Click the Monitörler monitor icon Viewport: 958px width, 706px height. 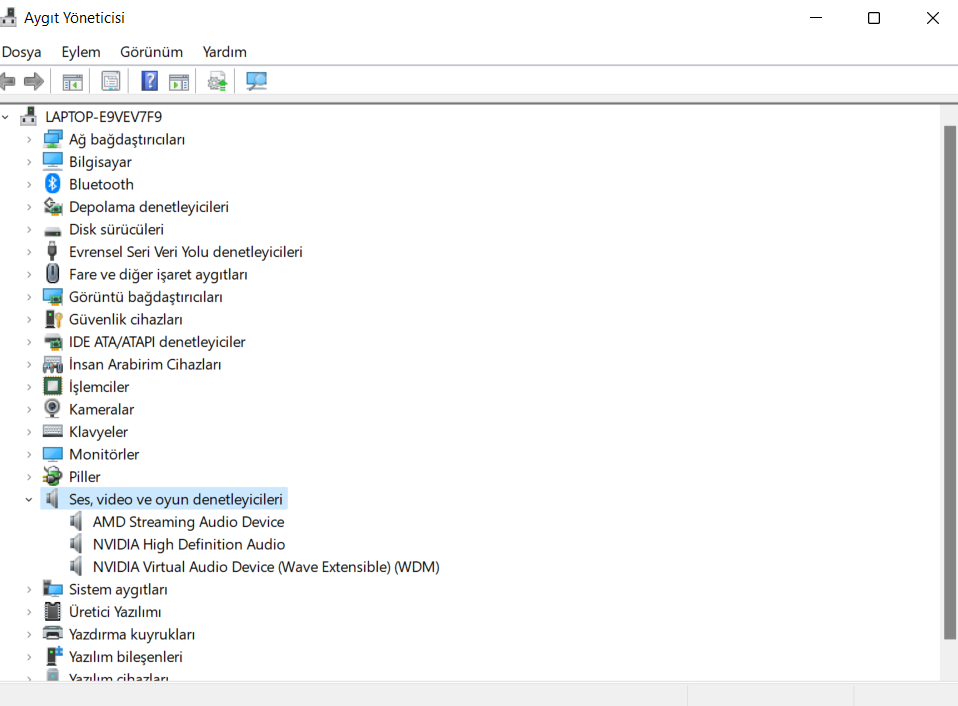click(53, 454)
